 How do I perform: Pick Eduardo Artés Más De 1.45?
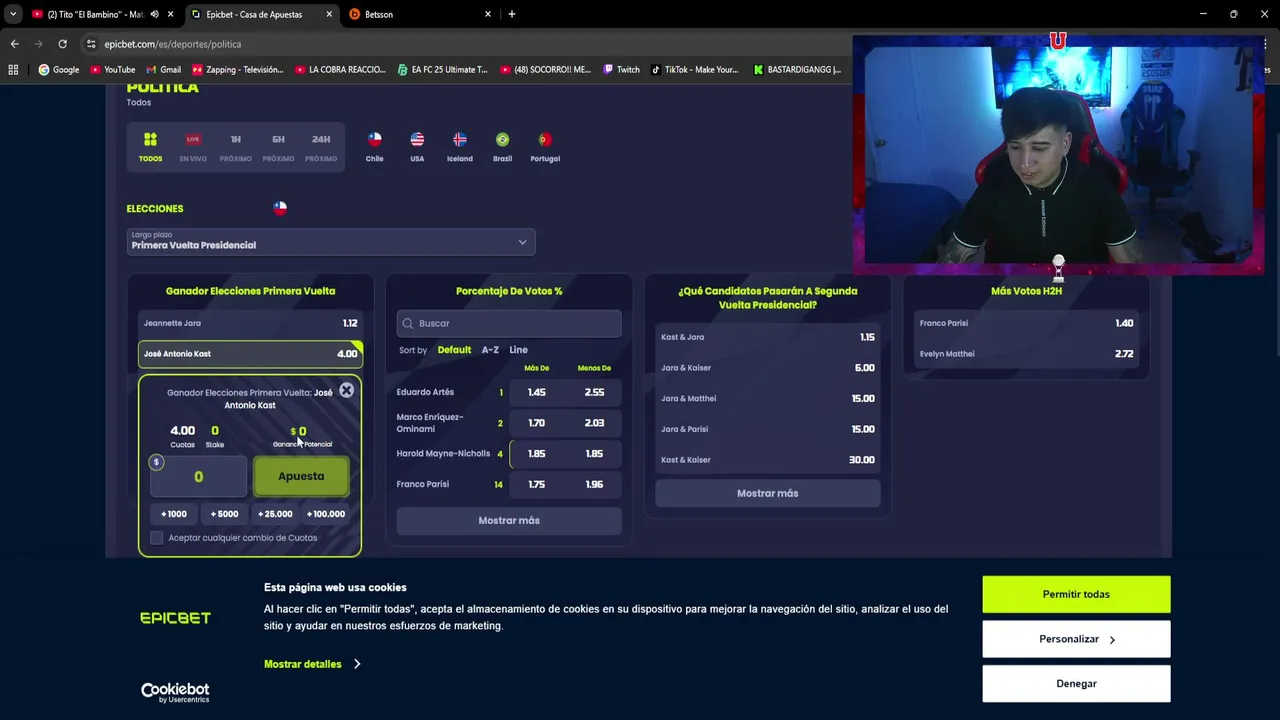pos(537,392)
